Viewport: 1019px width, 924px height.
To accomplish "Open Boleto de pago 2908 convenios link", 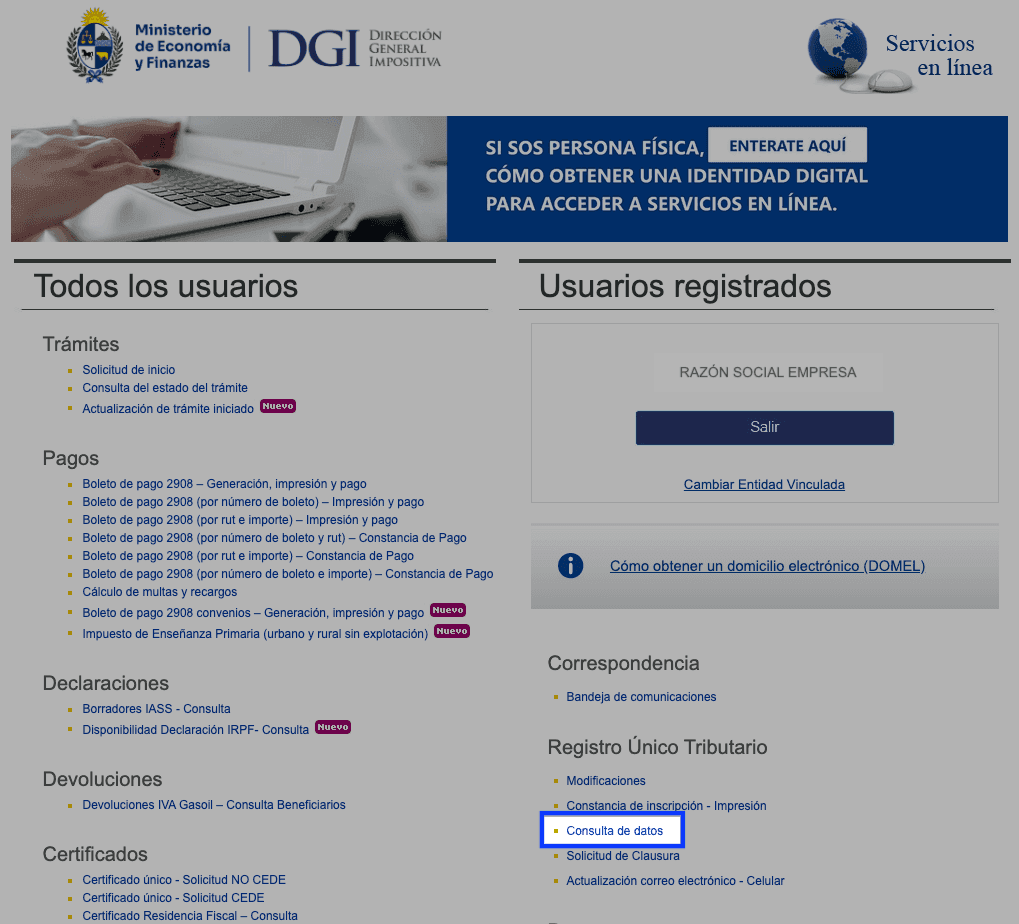I will (253, 613).
